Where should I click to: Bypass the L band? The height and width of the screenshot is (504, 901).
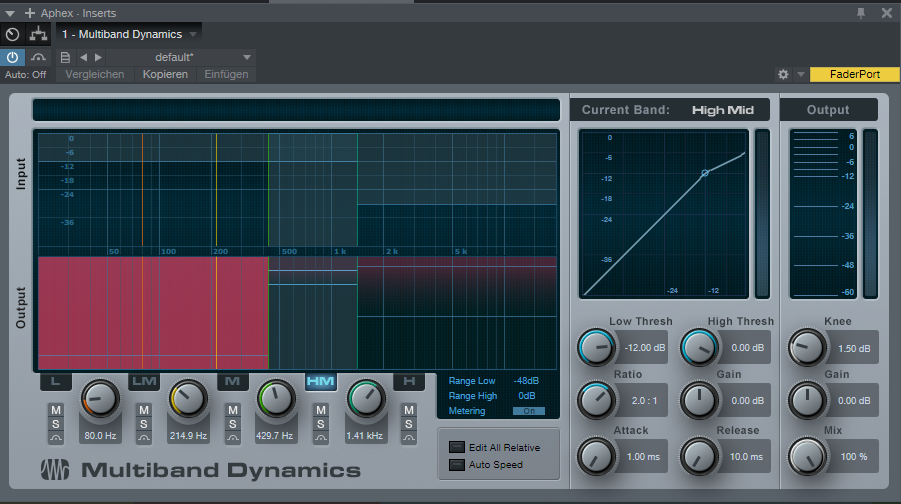[56, 437]
